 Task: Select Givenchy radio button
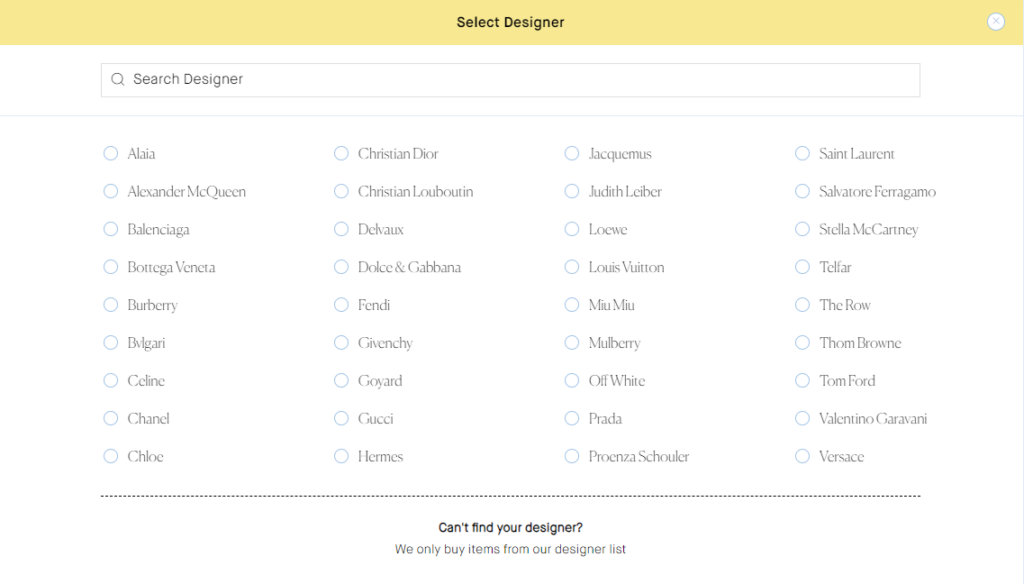342,343
